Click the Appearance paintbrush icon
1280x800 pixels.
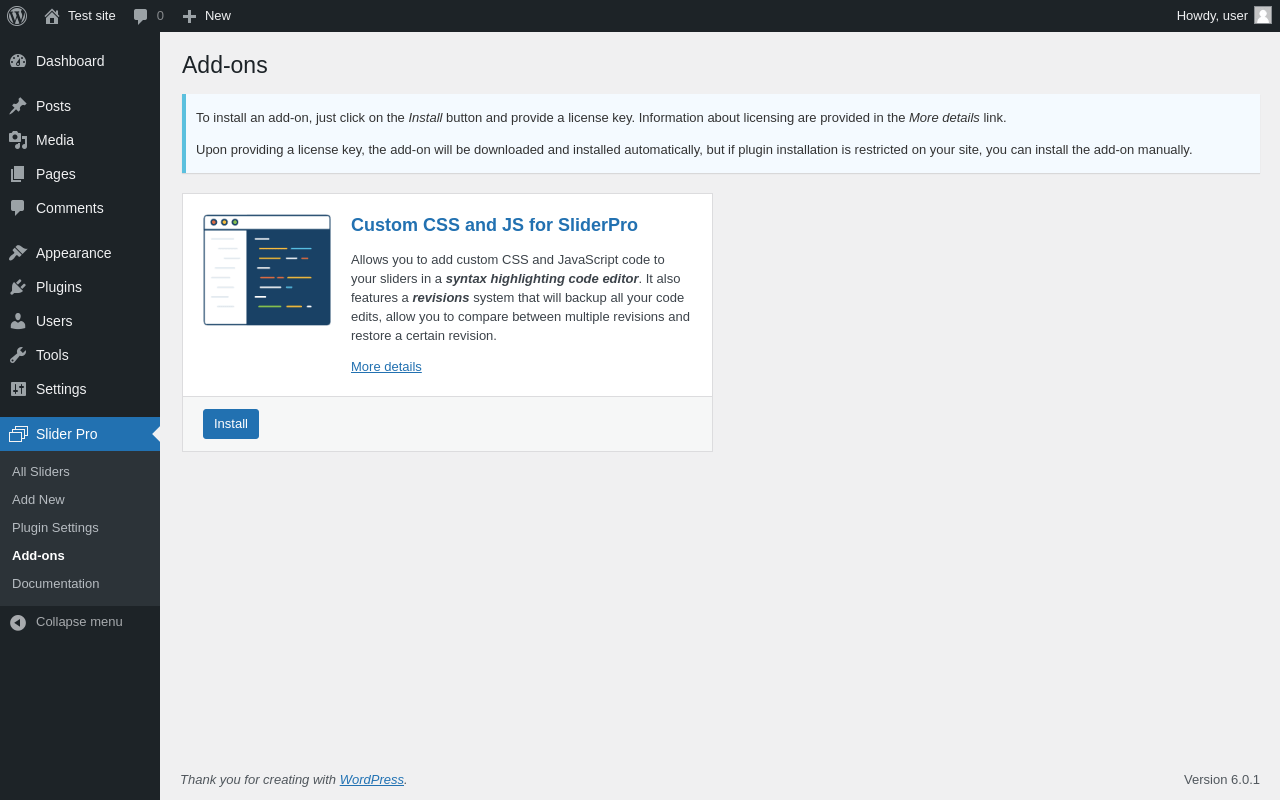[x=18, y=253]
